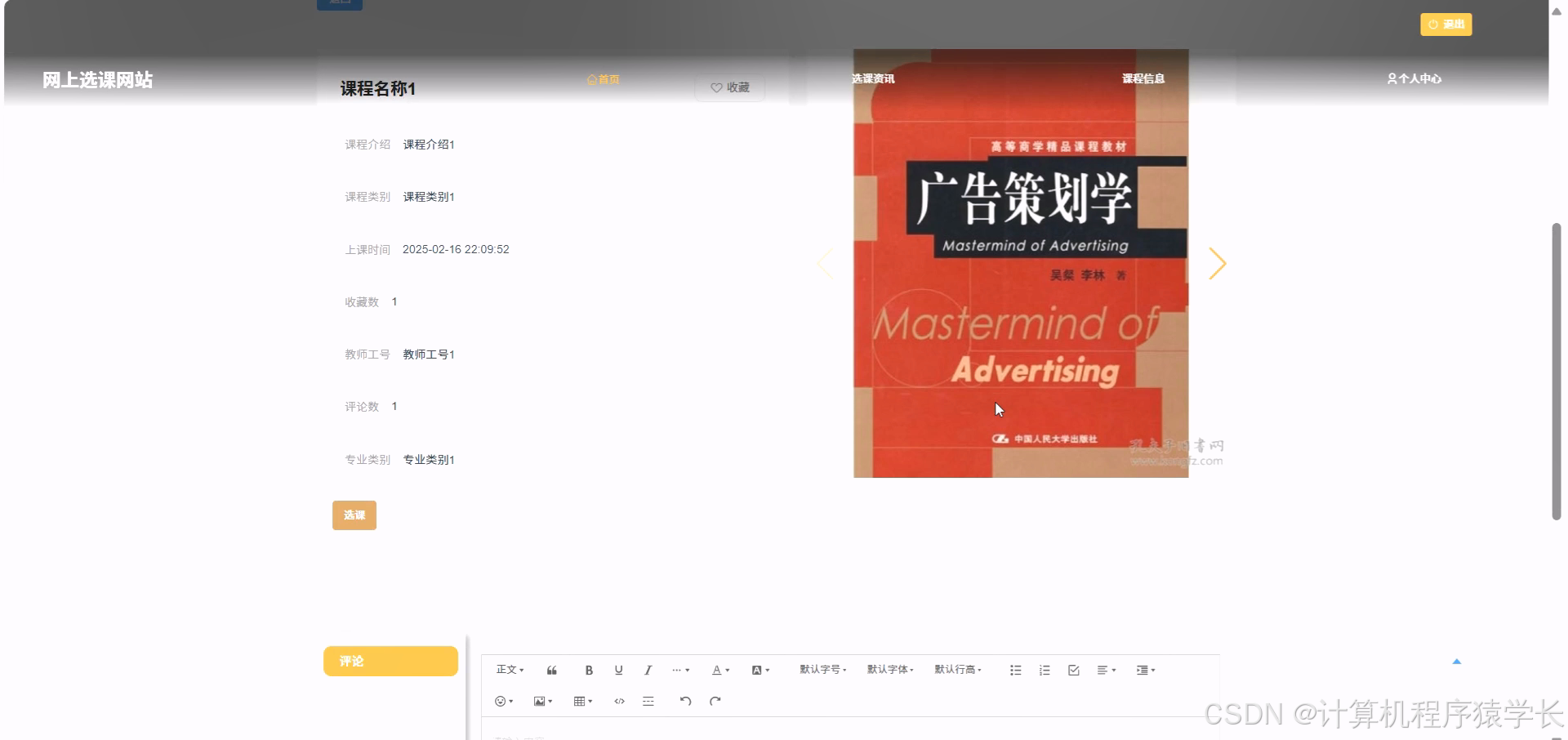Click the 选课 course enrollment button
The height and width of the screenshot is (740, 1568).
point(354,515)
